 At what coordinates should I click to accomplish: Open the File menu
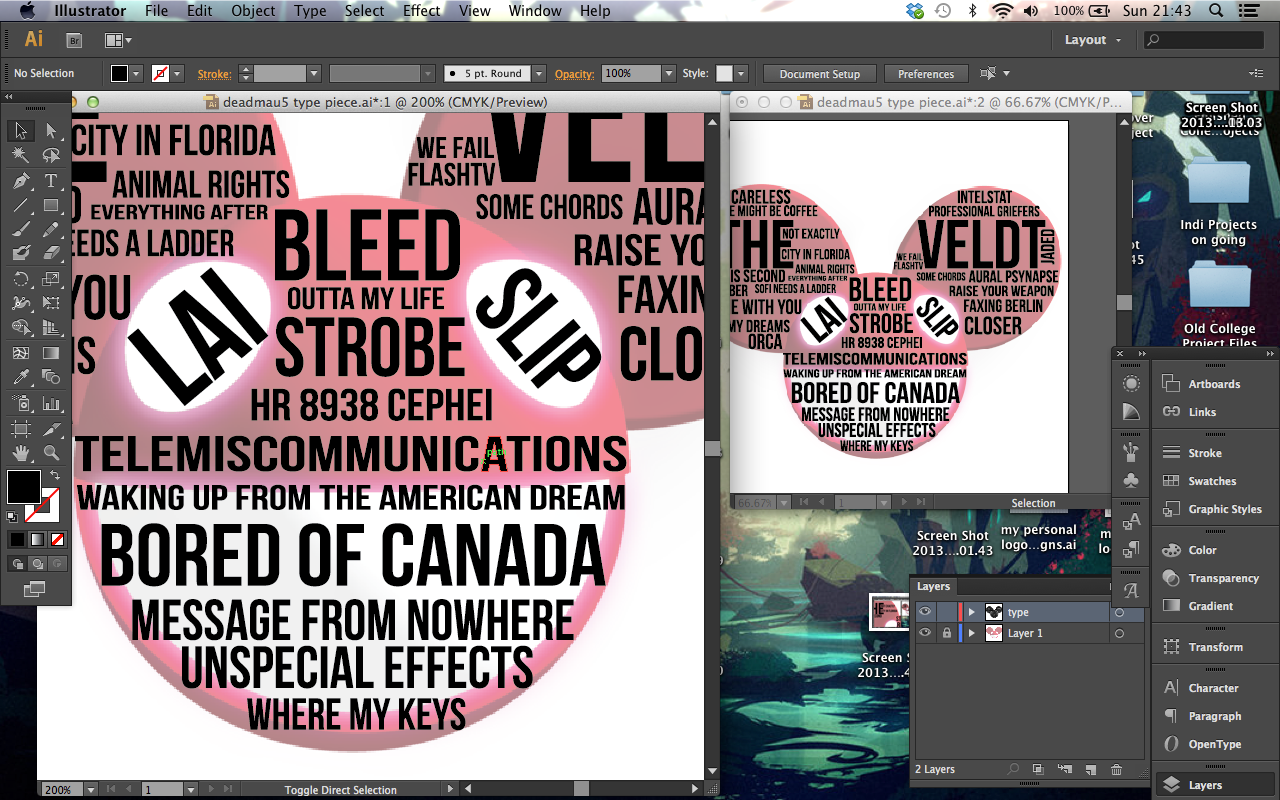[156, 11]
